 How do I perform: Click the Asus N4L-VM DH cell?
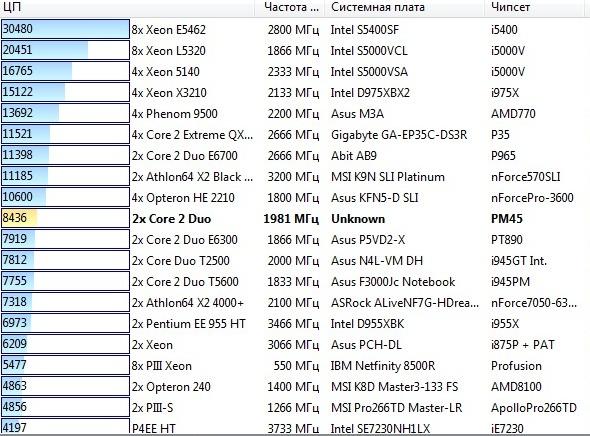click(x=377, y=261)
